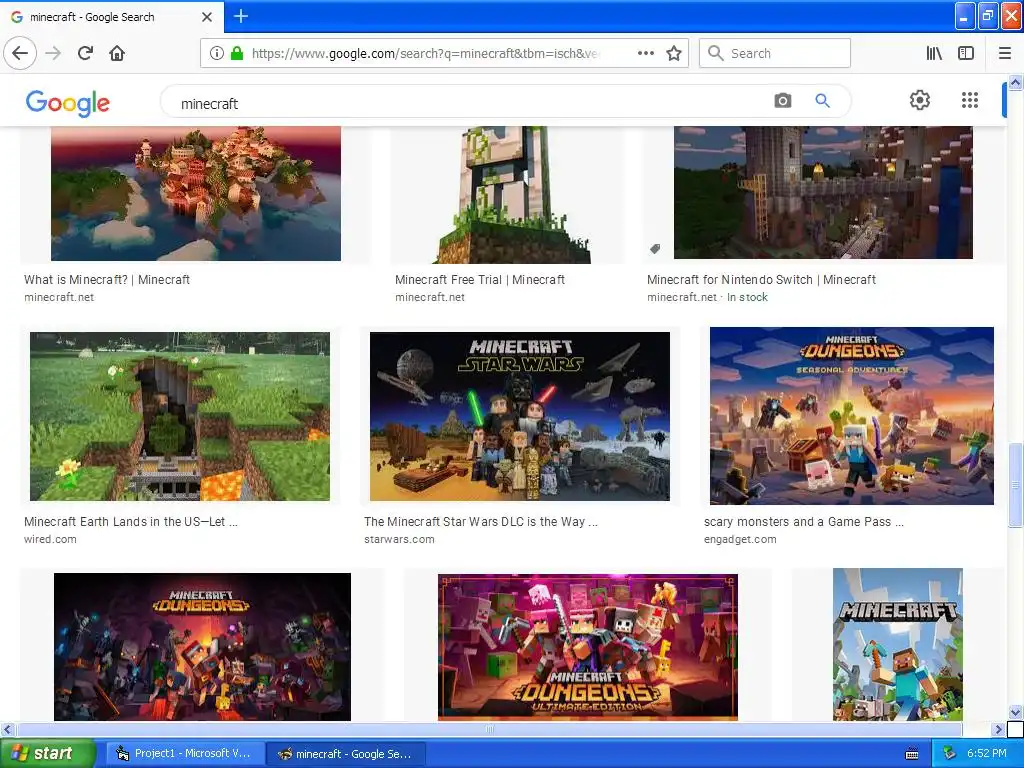Select minecraft - Google Search taskbar button

click(346, 754)
